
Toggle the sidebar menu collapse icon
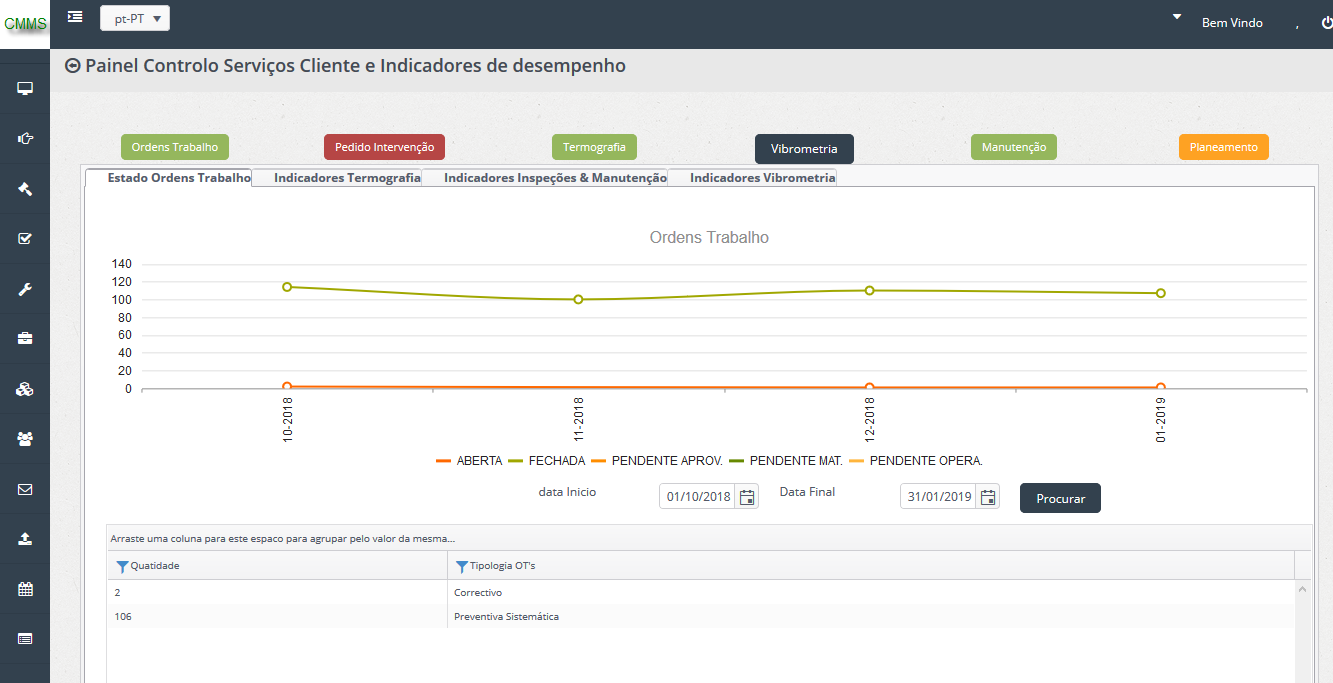[75, 16]
